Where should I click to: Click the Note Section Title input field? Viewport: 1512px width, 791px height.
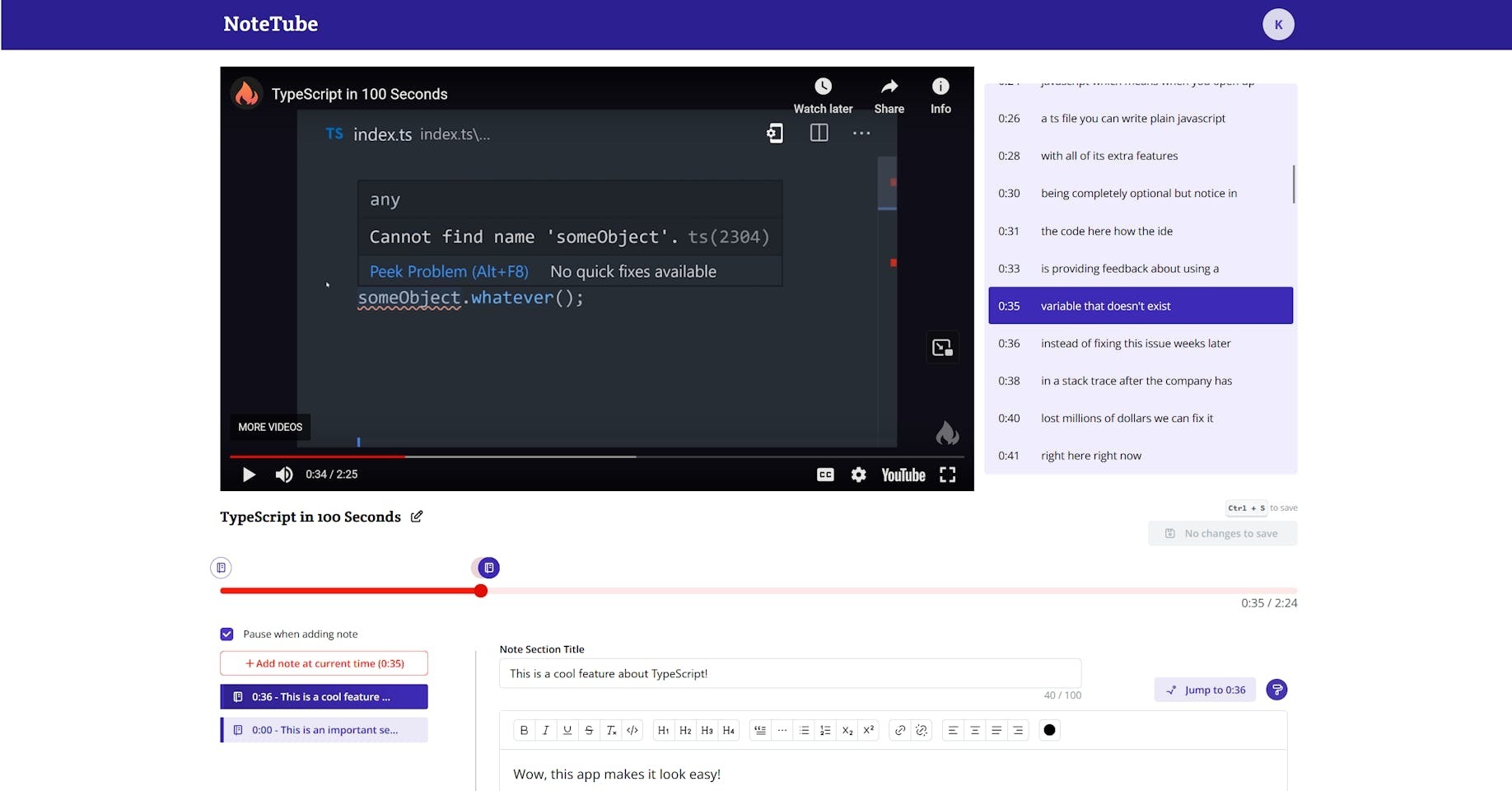point(789,673)
